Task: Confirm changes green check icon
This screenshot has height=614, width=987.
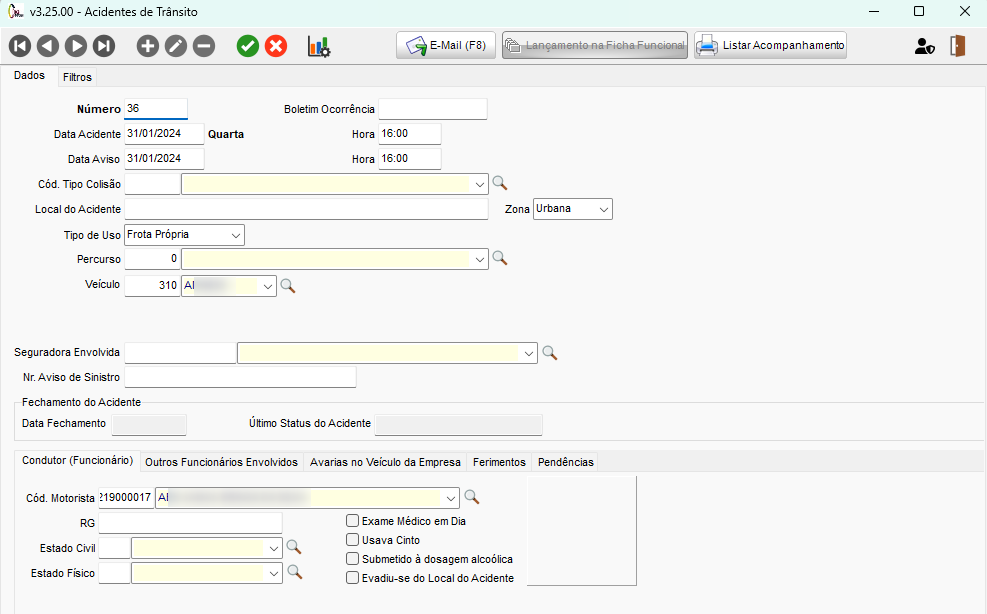Action: pos(248,46)
